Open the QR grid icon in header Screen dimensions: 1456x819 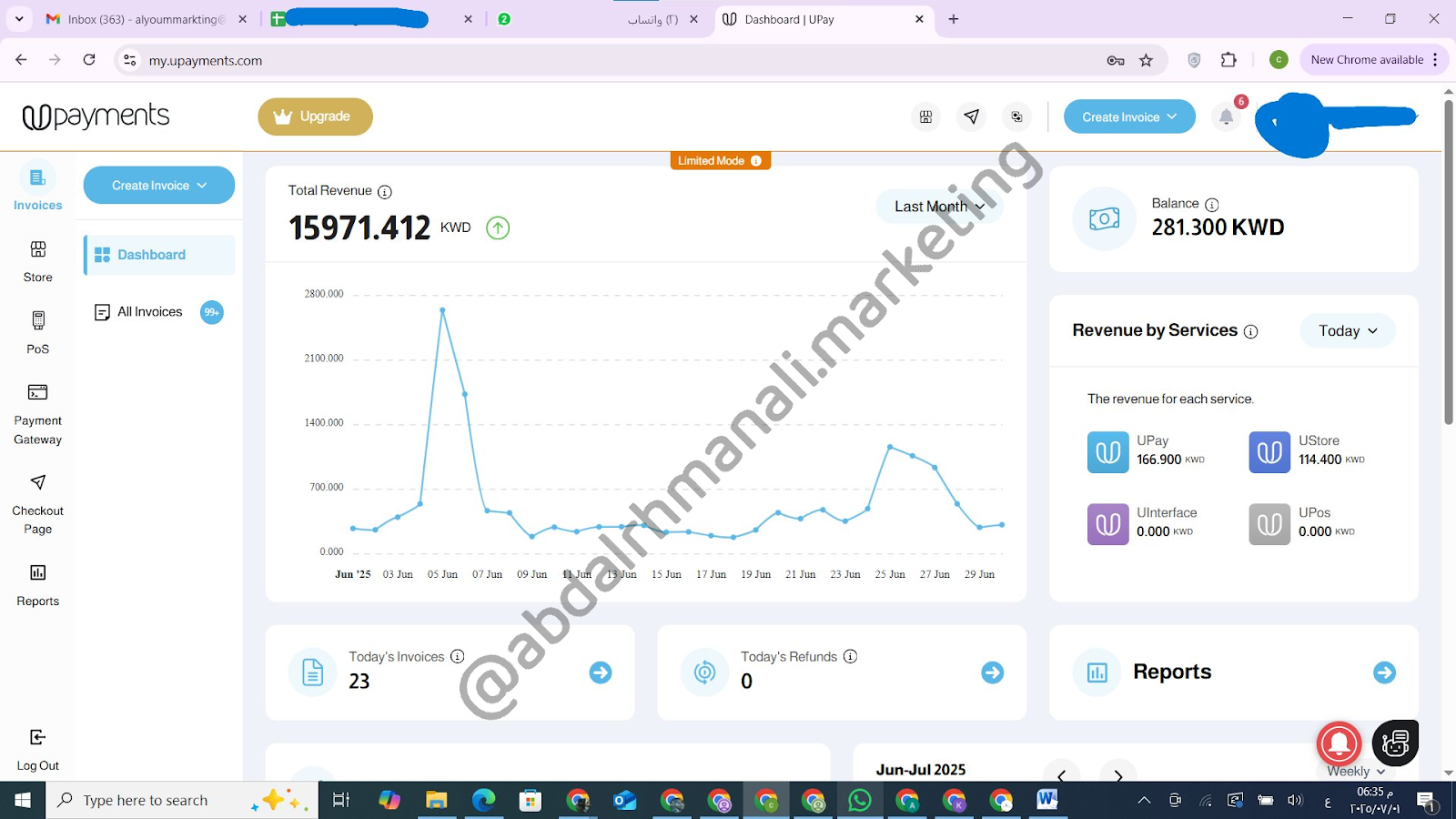click(925, 116)
